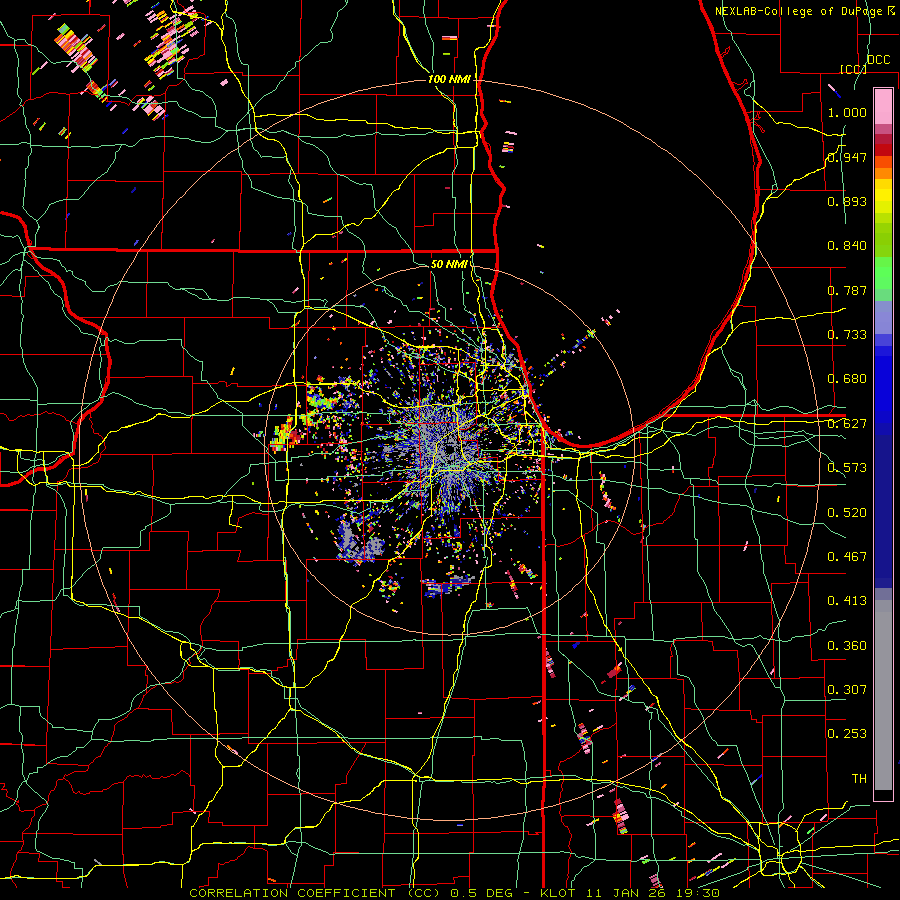This screenshot has width=900, height=900.
Task: Pick the gray color band beside 0.307
Action: point(883,695)
